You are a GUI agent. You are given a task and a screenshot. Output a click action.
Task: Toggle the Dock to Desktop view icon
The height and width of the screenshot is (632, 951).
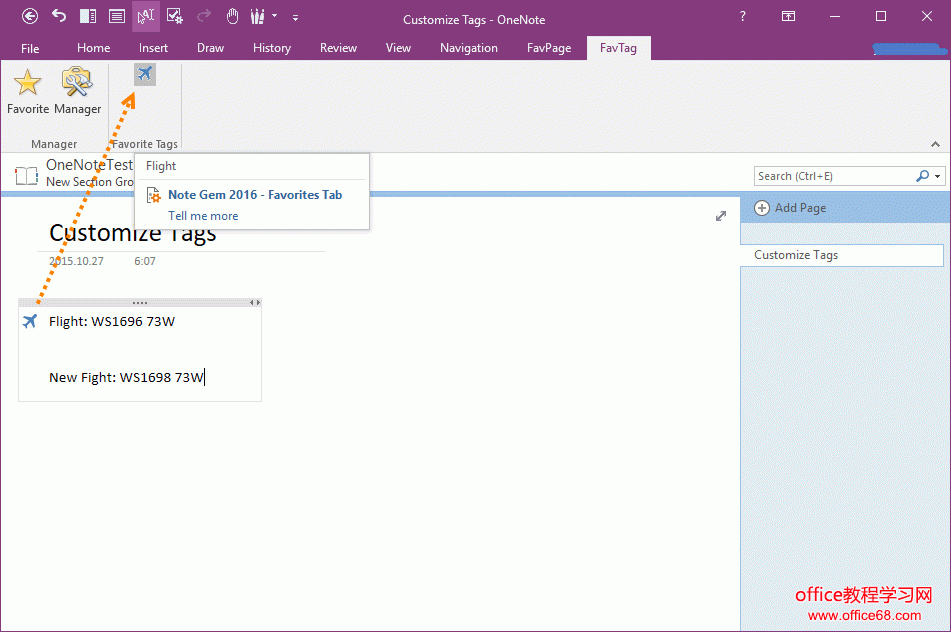point(88,17)
